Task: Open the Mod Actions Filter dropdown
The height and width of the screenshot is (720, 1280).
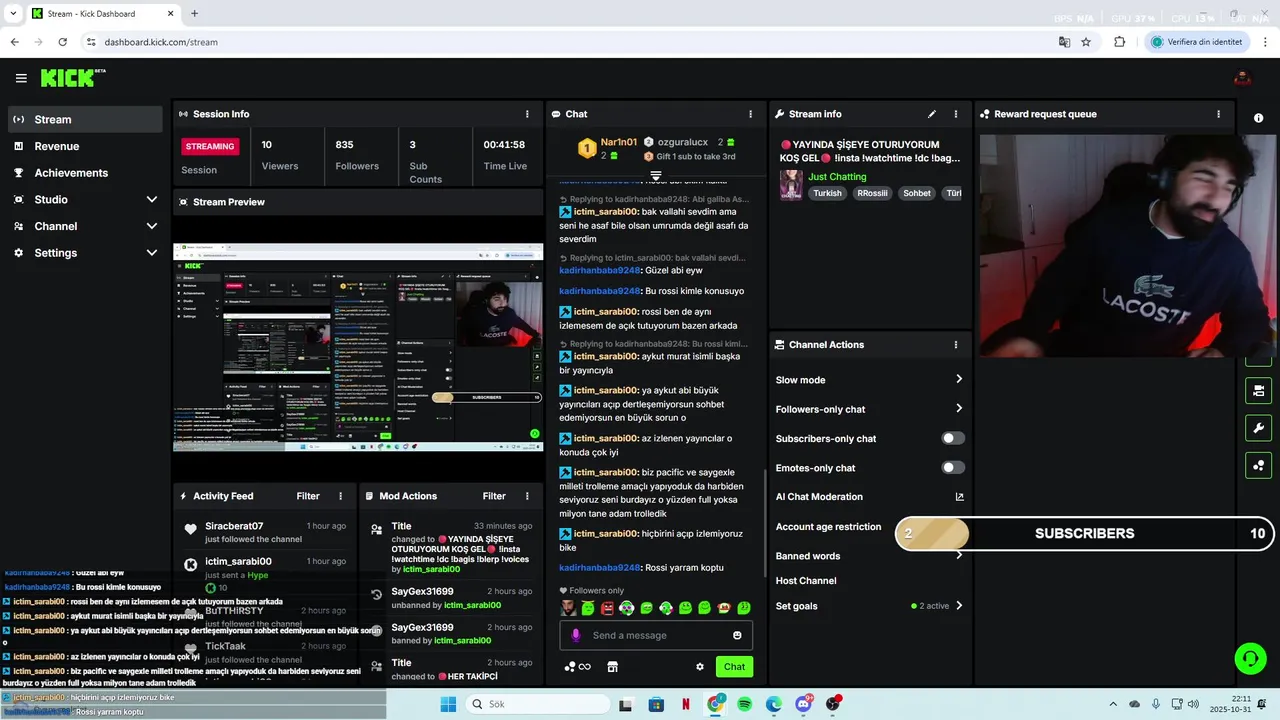Action: pyautogui.click(x=494, y=496)
